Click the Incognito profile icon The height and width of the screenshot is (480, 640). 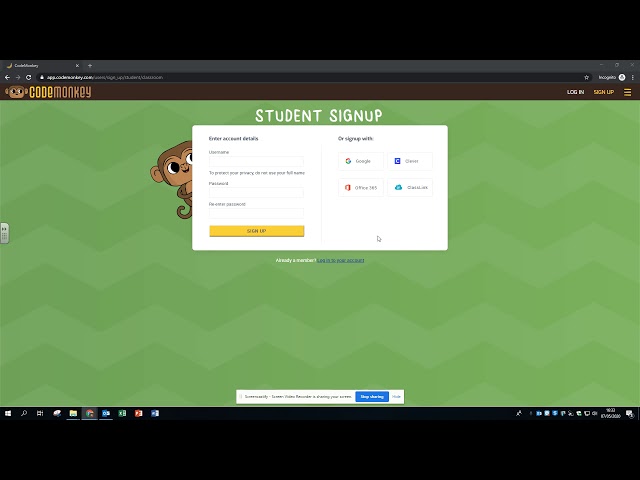(x=622, y=77)
